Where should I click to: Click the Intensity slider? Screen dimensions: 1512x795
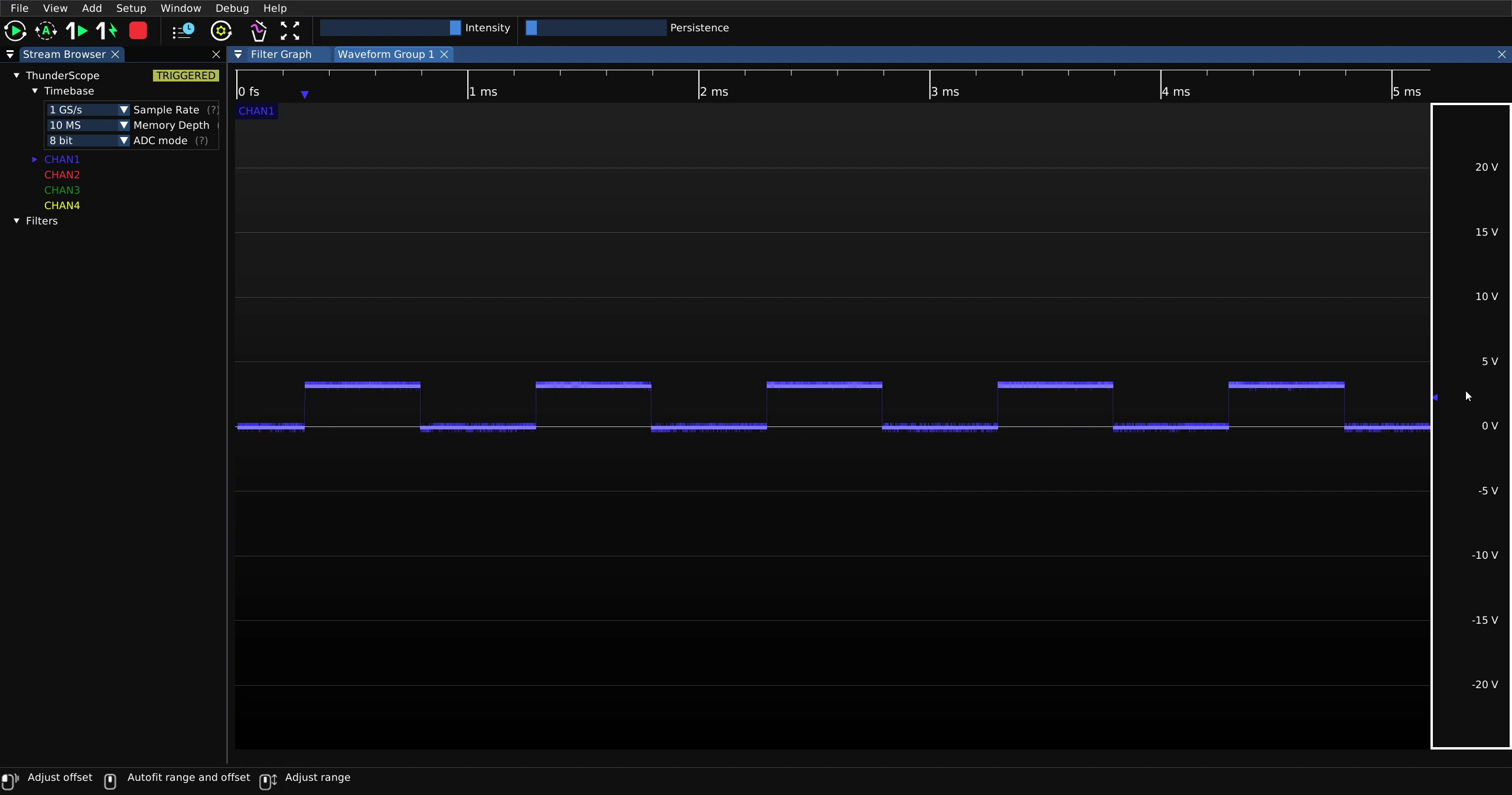tap(390, 28)
